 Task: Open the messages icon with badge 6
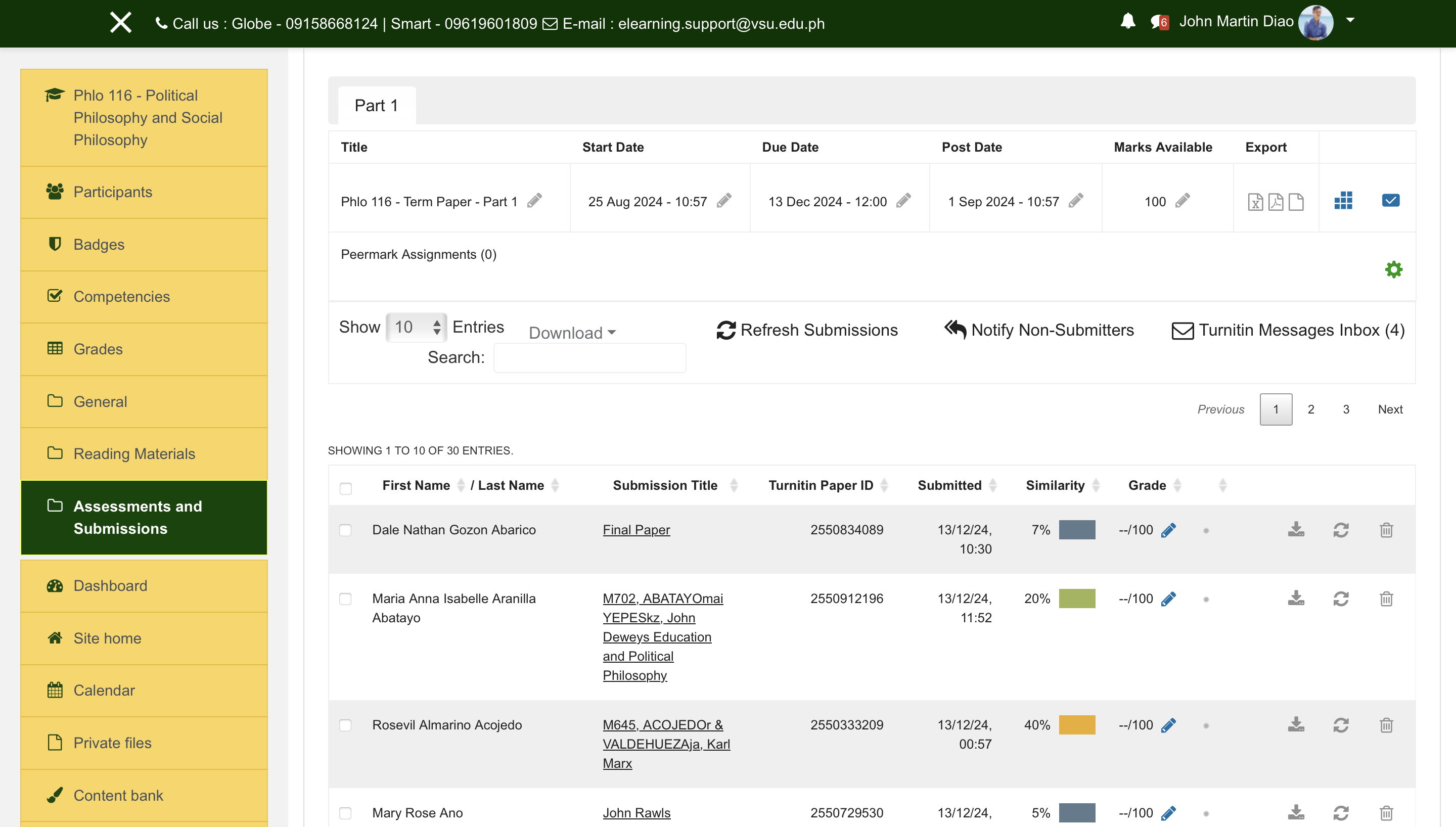click(1158, 22)
